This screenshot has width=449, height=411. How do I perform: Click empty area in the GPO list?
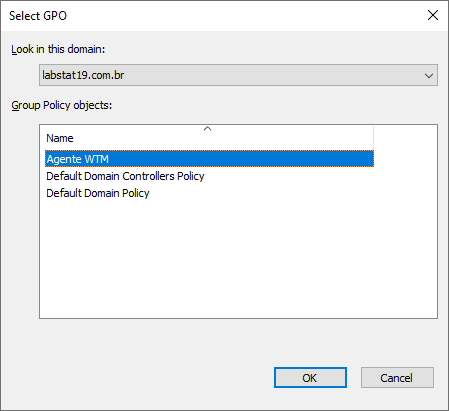pyautogui.click(x=238, y=260)
